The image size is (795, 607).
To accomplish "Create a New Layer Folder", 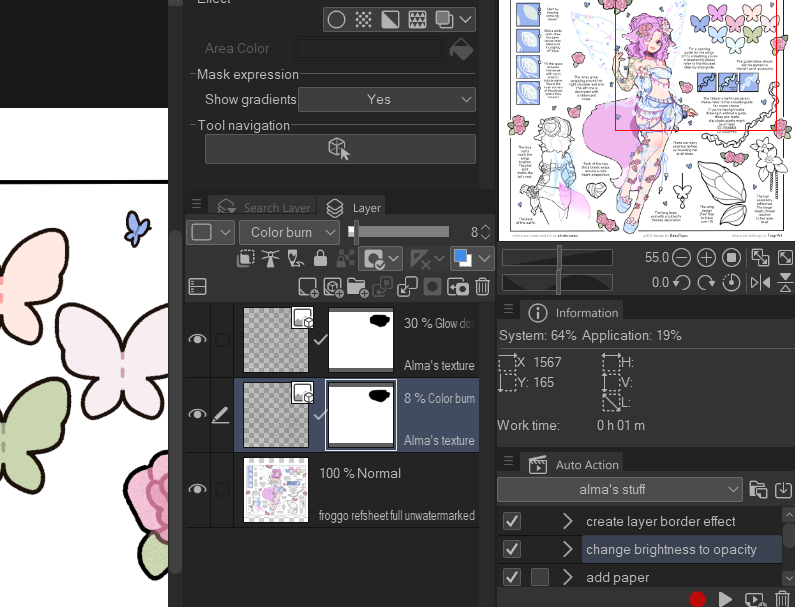I will [357, 287].
